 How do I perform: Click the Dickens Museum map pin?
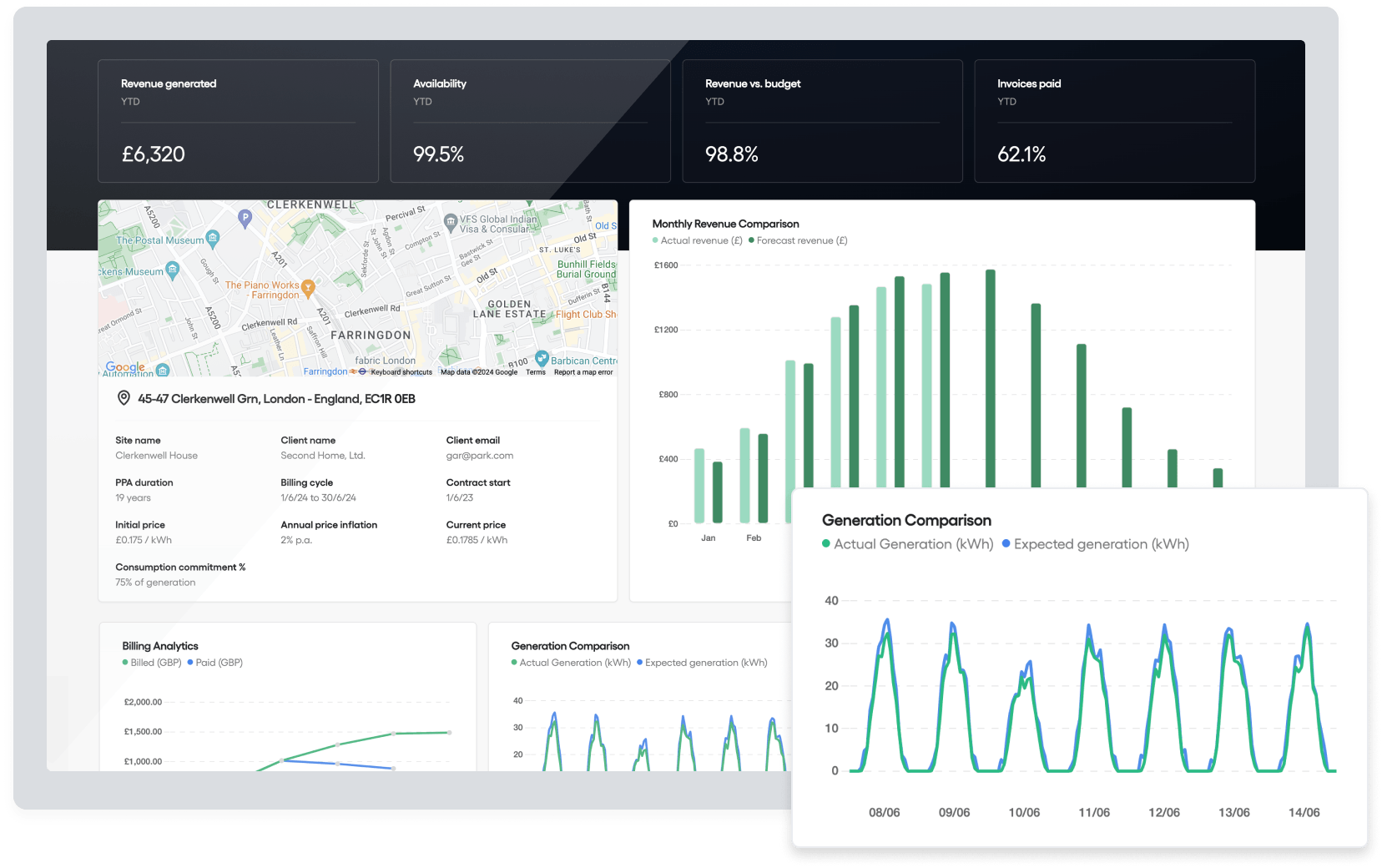173,269
